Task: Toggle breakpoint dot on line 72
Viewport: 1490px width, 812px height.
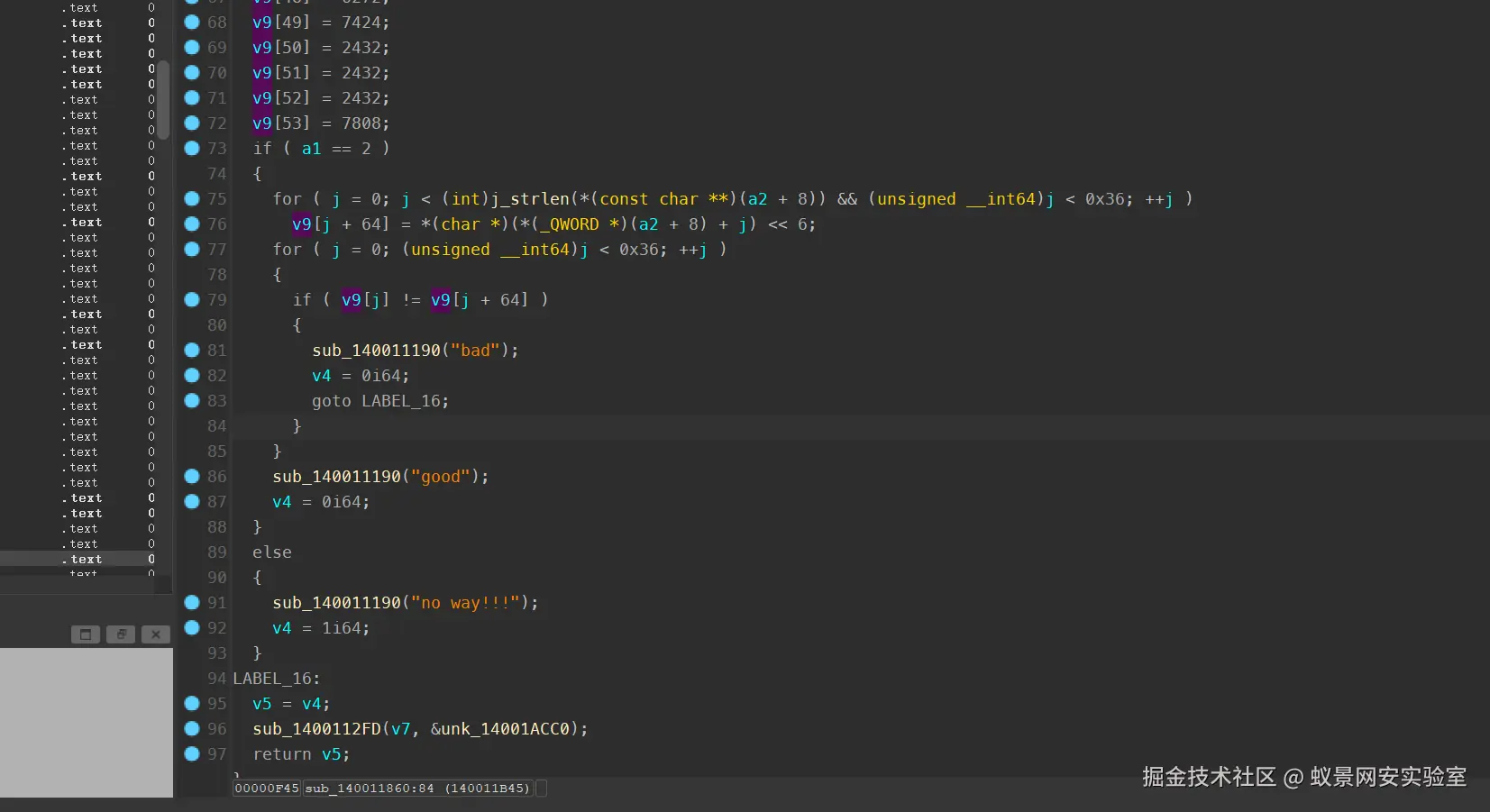Action: click(x=192, y=123)
